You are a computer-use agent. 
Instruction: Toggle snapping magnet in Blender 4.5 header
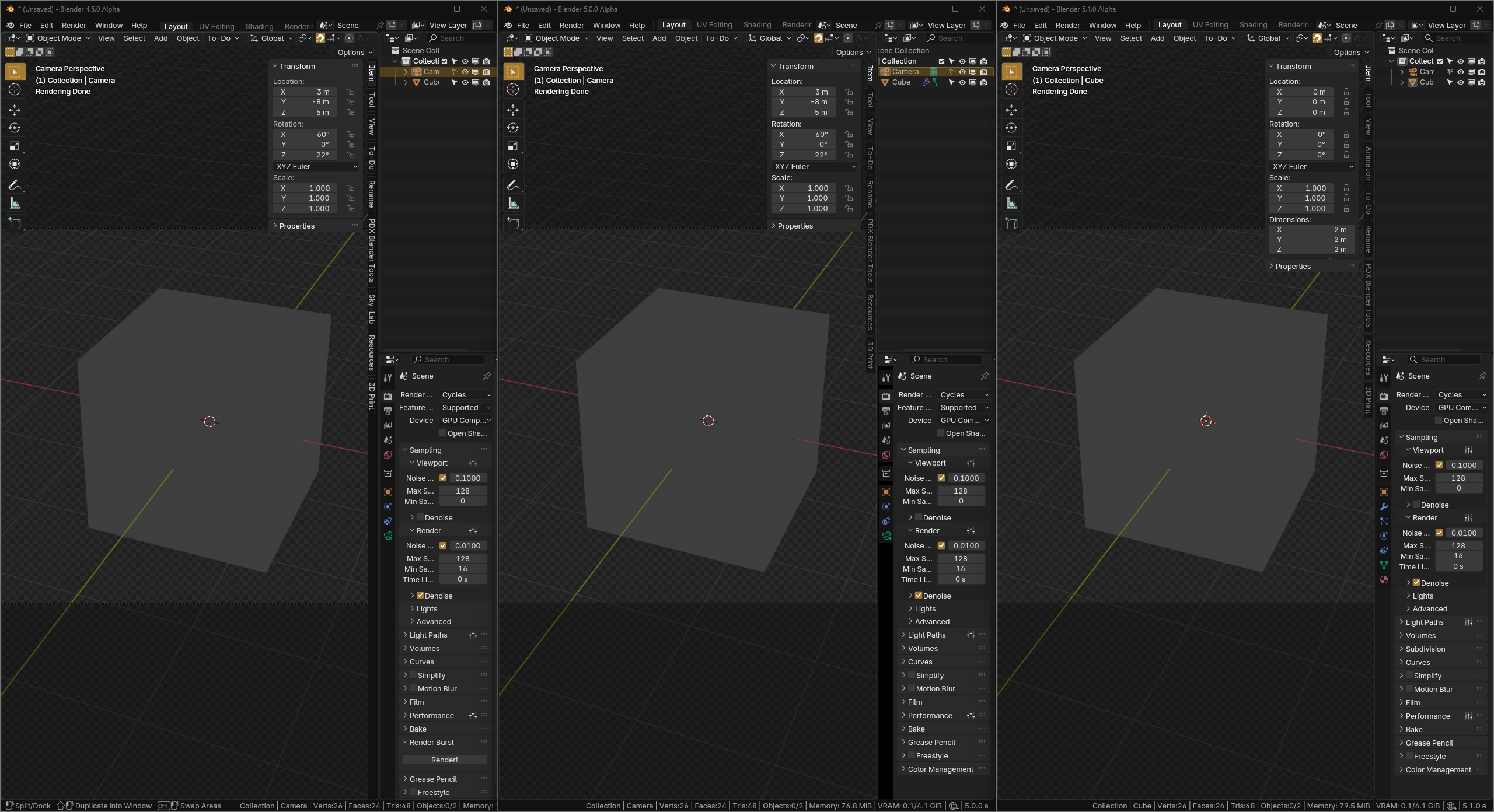(320, 38)
